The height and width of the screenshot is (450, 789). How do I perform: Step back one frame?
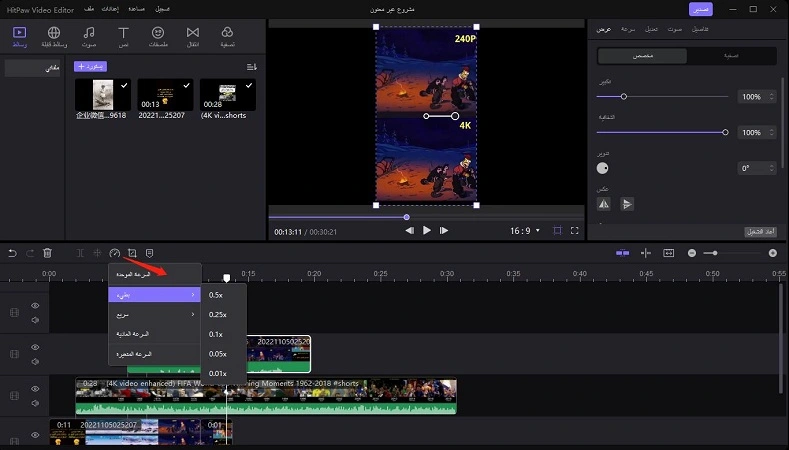pos(410,231)
